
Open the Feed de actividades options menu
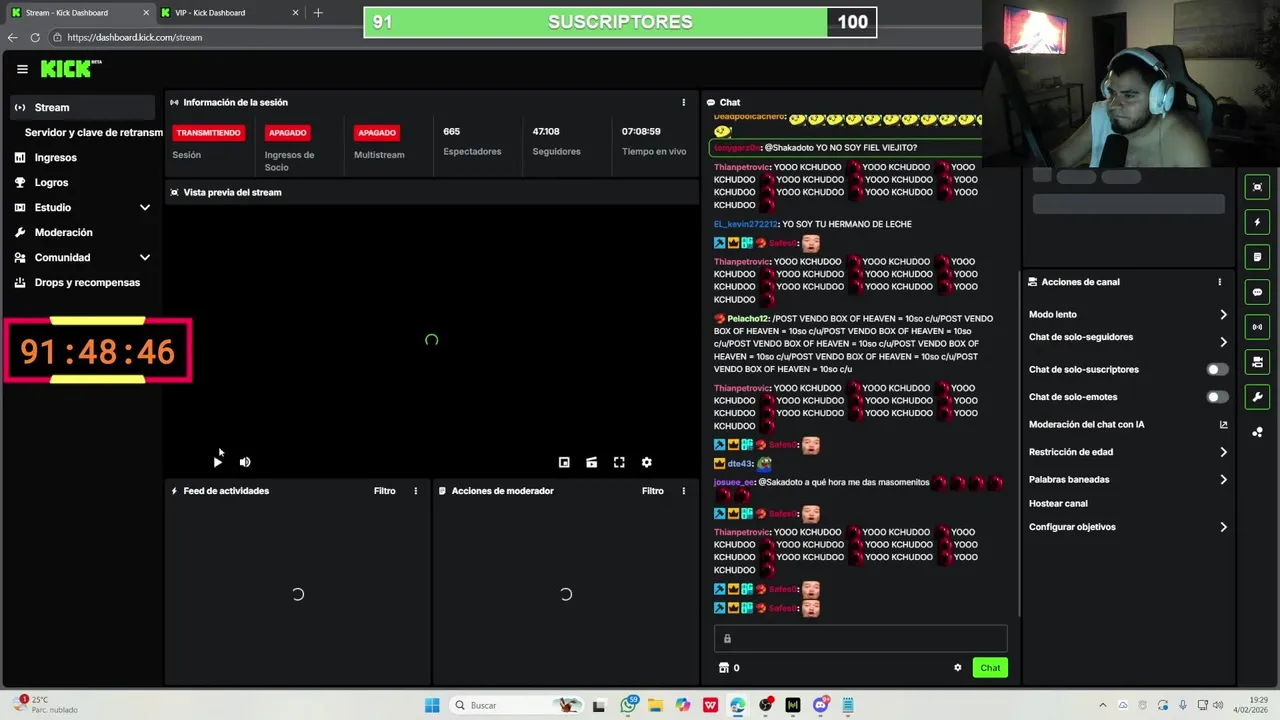[416, 491]
